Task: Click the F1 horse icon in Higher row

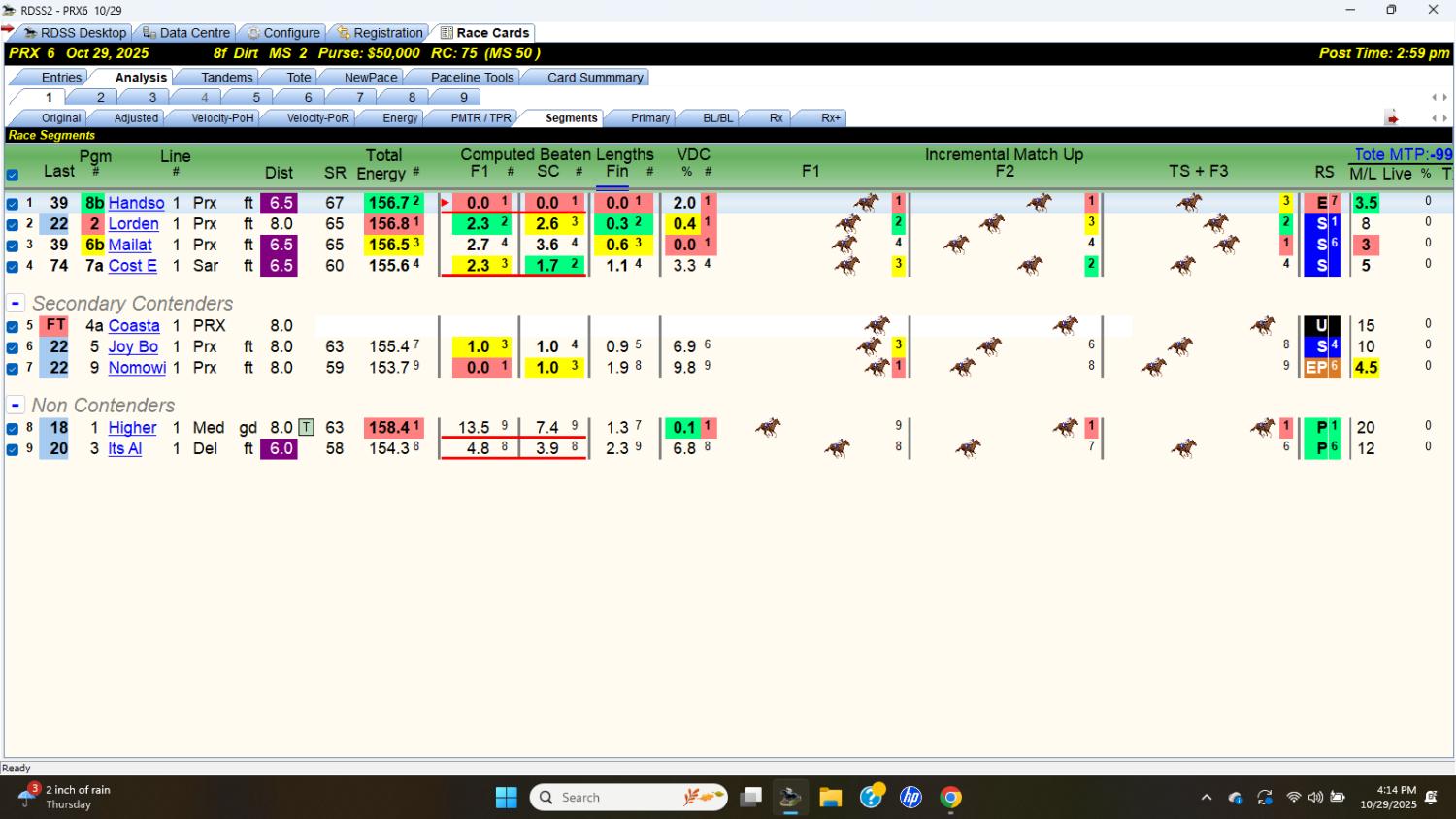Action: point(769,427)
